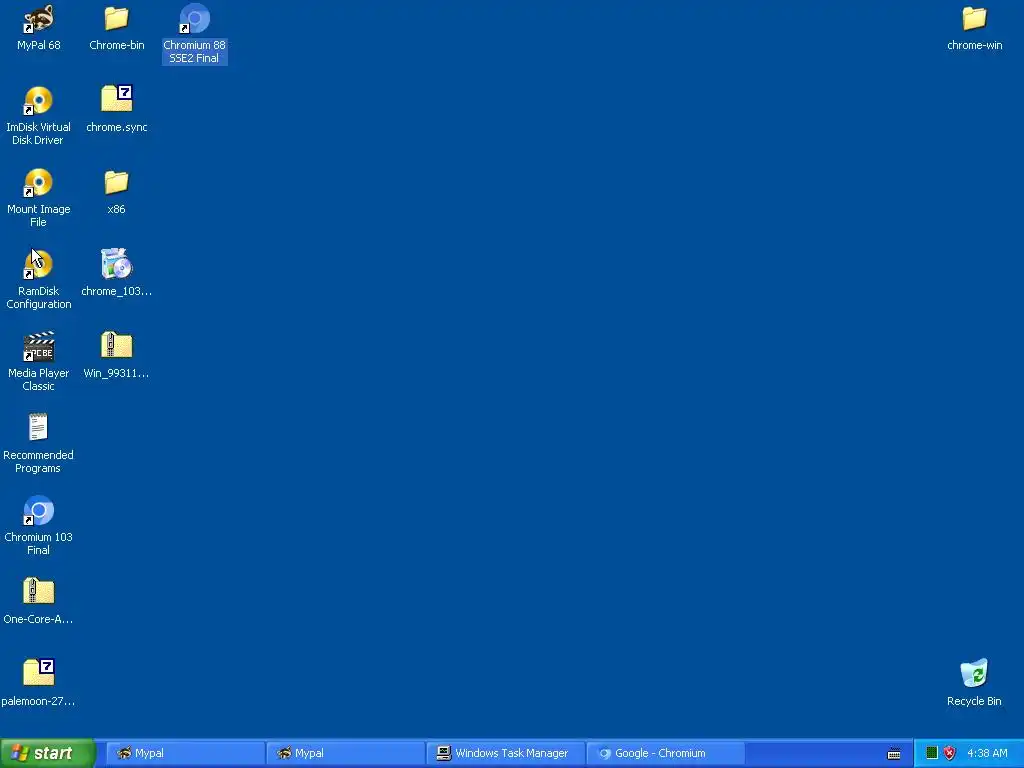Viewport: 1024px width, 768px height.
Task: Click the keyboard icon on the taskbar
Action: (x=894, y=754)
